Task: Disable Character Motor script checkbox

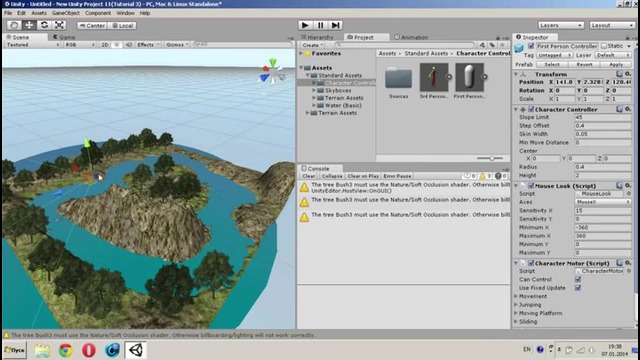Action: point(531,263)
